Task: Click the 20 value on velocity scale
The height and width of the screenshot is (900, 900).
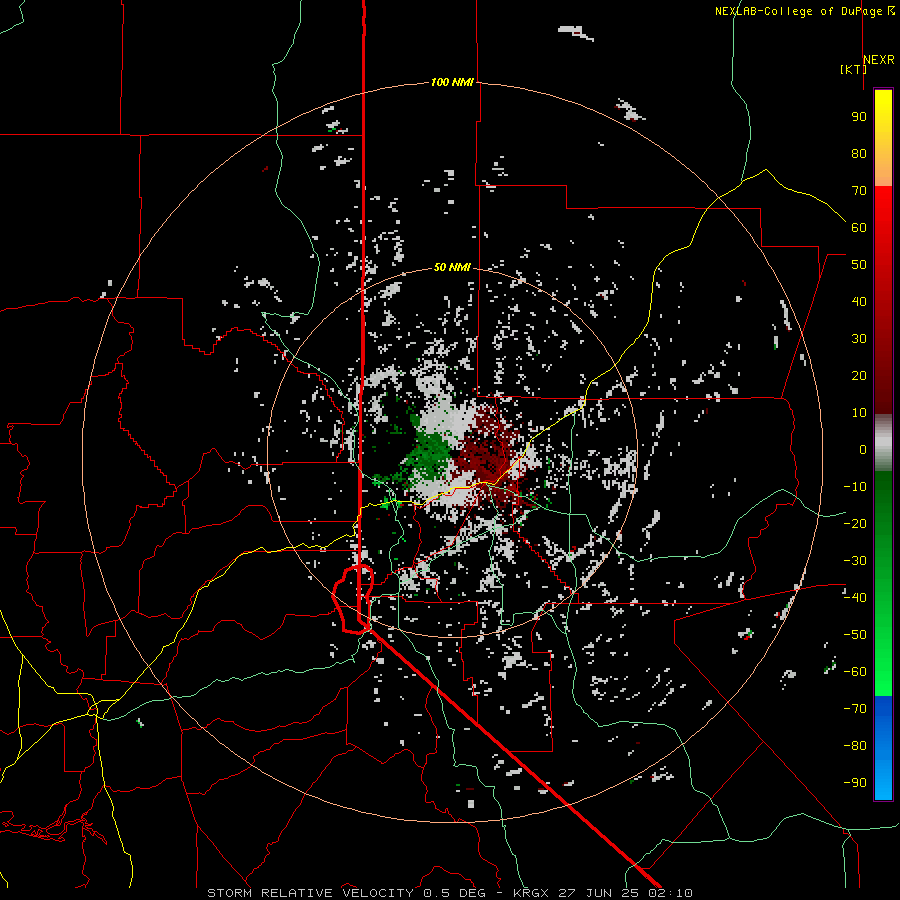Action: [x=859, y=376]
